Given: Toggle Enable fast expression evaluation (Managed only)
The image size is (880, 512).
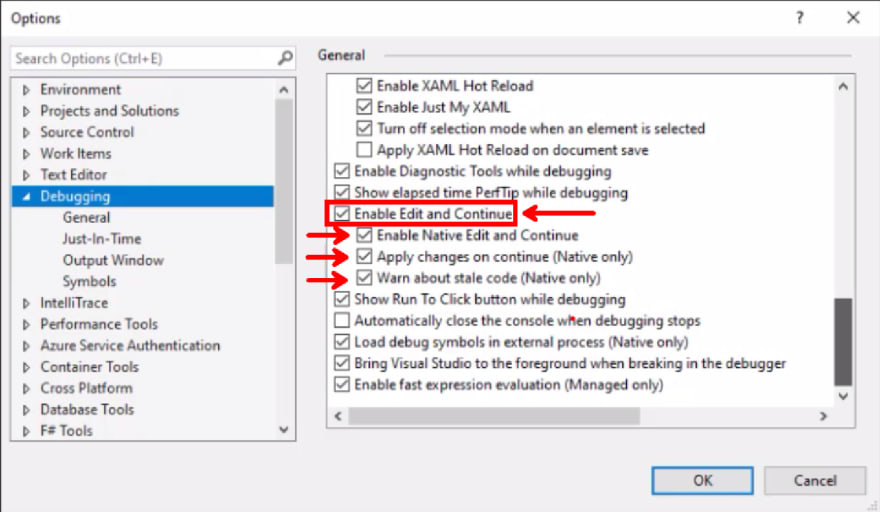Looking at the screenshot, I should pos(342,385).
